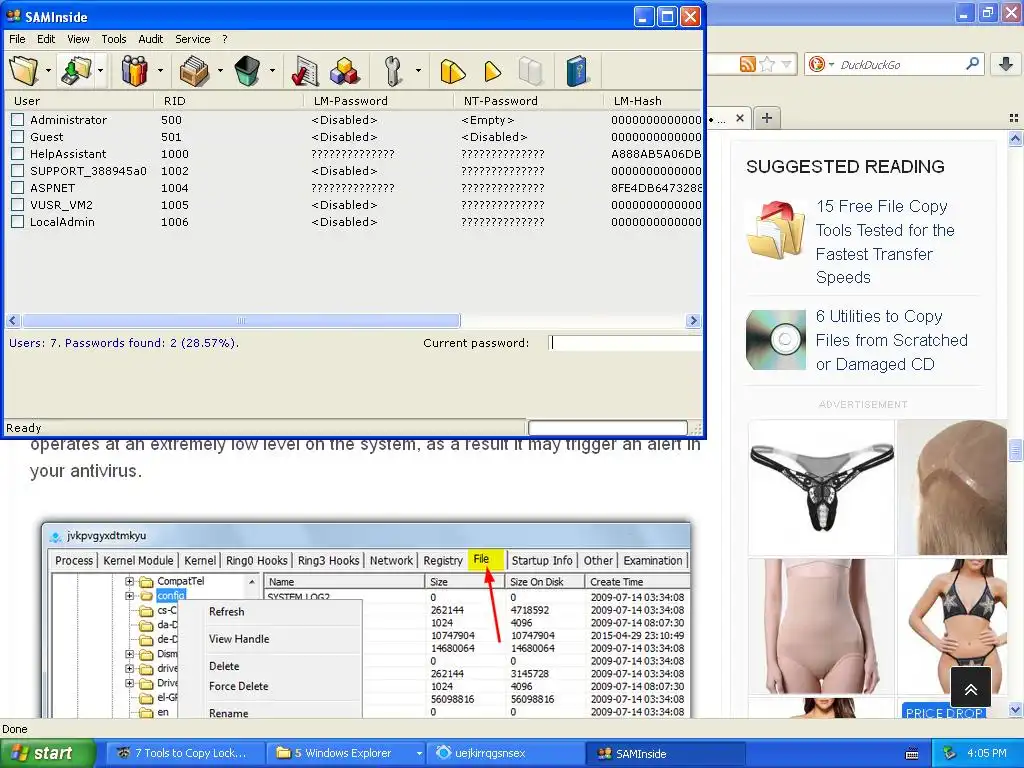Image resolution: width=1024 pixels, height=768 pixels.
Task: Open dropdown arrow next to open folder icon
Action: point(48,71)
